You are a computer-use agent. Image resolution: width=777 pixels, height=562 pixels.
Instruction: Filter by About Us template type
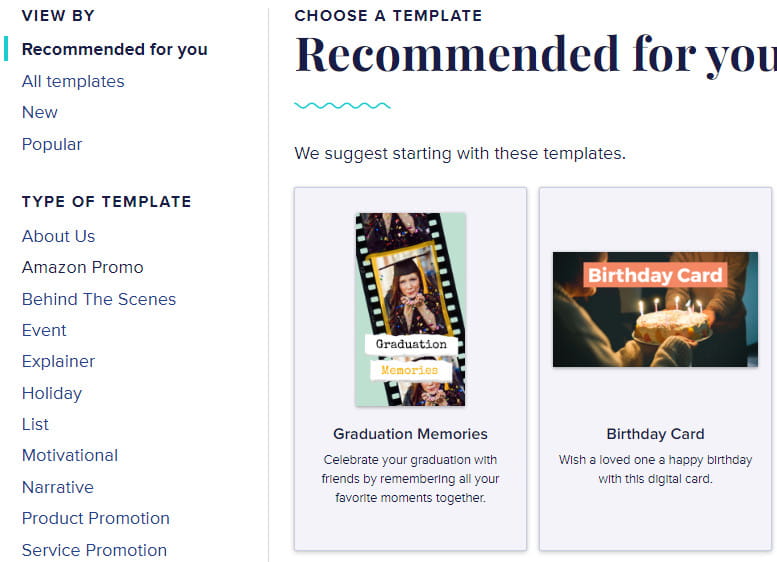click(x=58, y=236)
